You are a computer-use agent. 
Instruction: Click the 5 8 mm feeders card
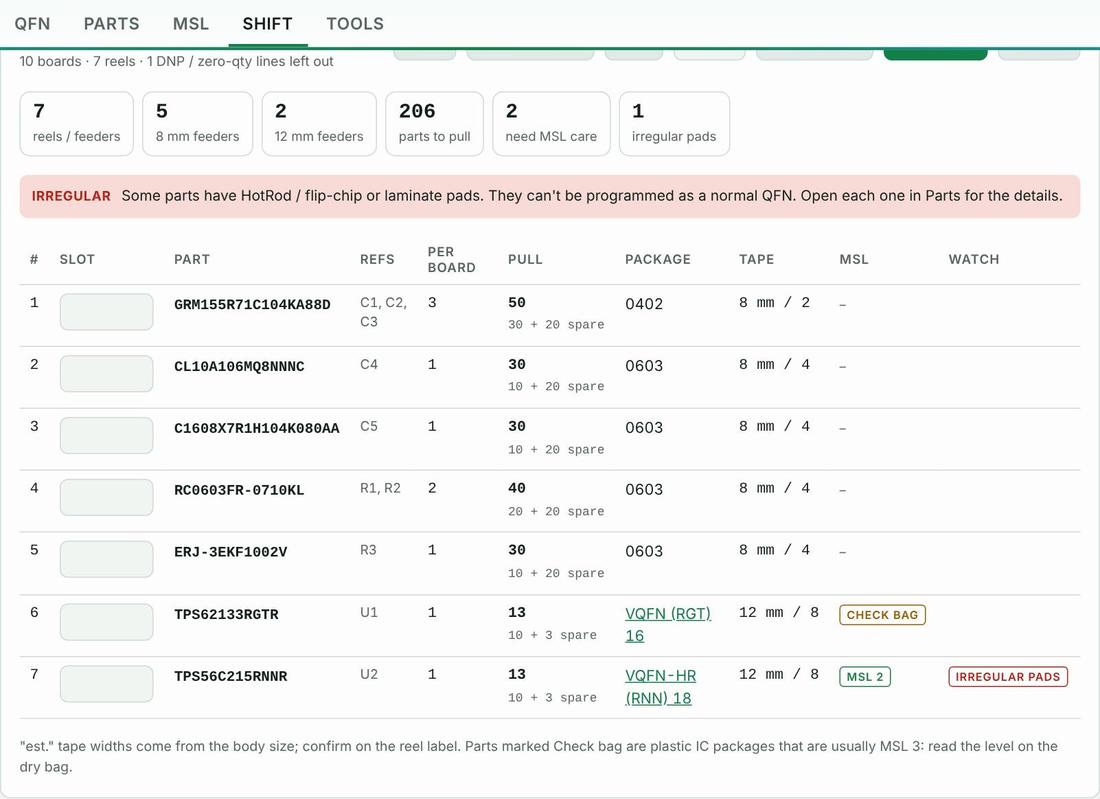(x=198, y=123)
